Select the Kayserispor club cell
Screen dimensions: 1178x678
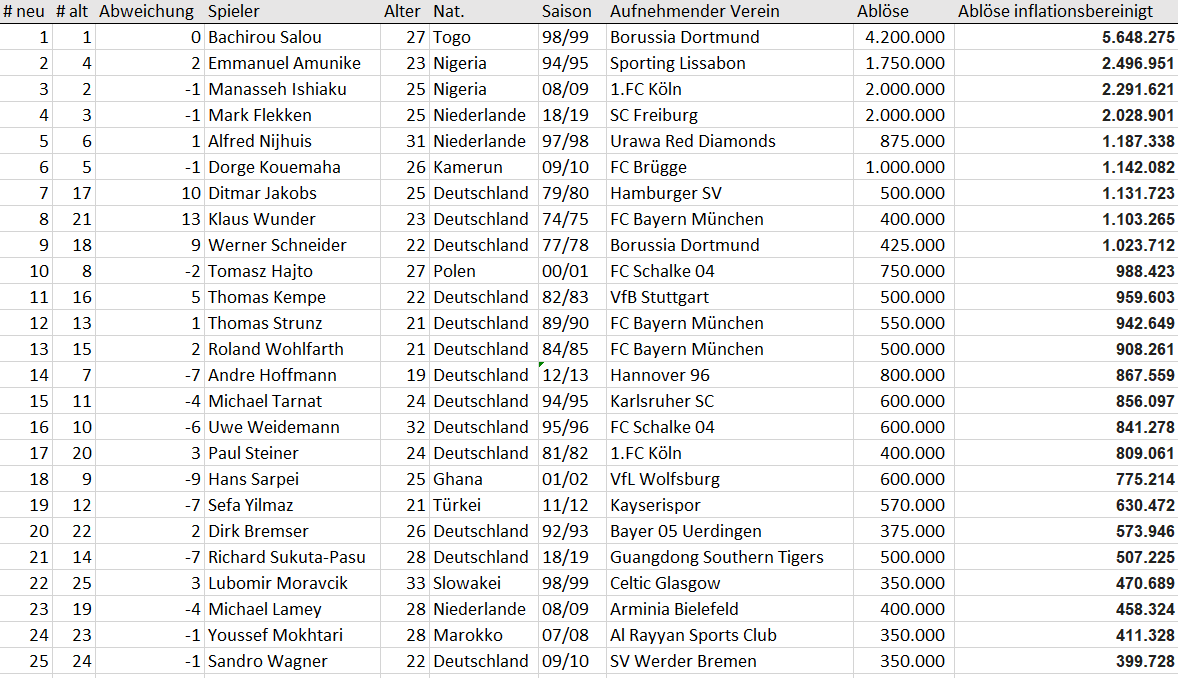pyautogui.click(x=729, y=505)
